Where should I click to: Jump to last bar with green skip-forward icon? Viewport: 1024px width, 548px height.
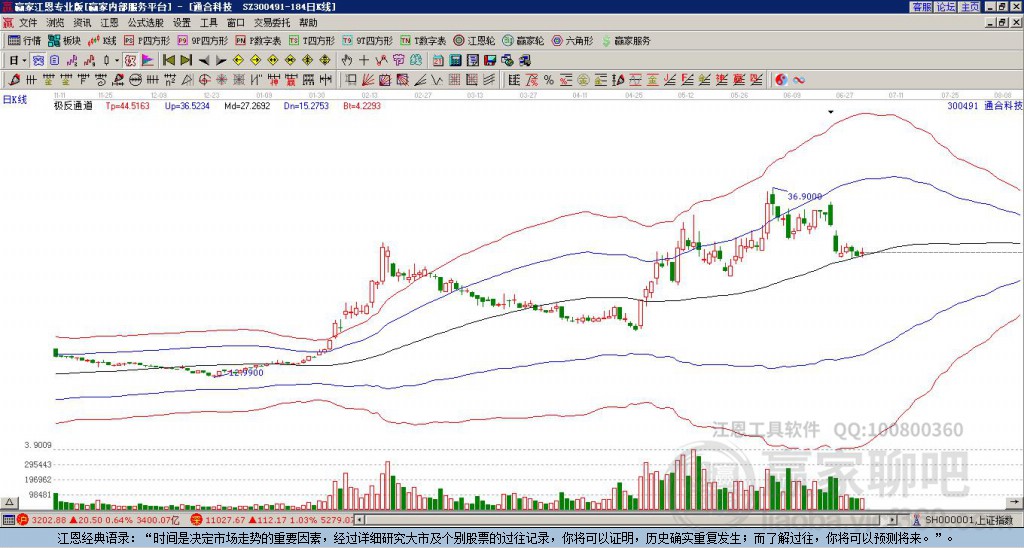click(186, 61)
